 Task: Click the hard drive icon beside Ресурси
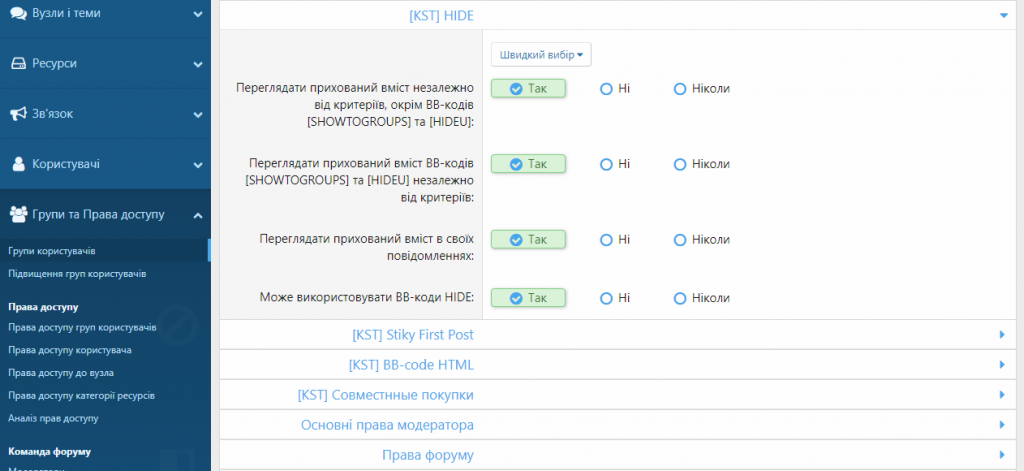coord(18,64)
